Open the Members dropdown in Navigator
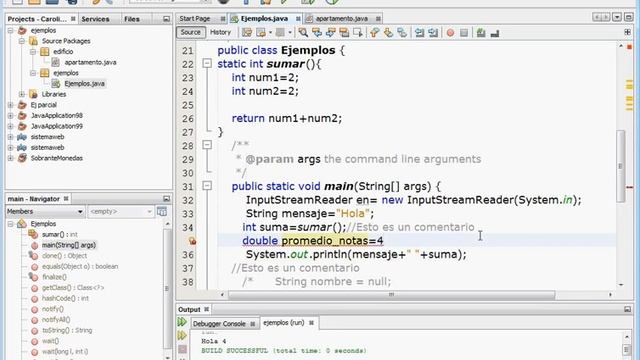The image size is (640, 360). [45, 211]
